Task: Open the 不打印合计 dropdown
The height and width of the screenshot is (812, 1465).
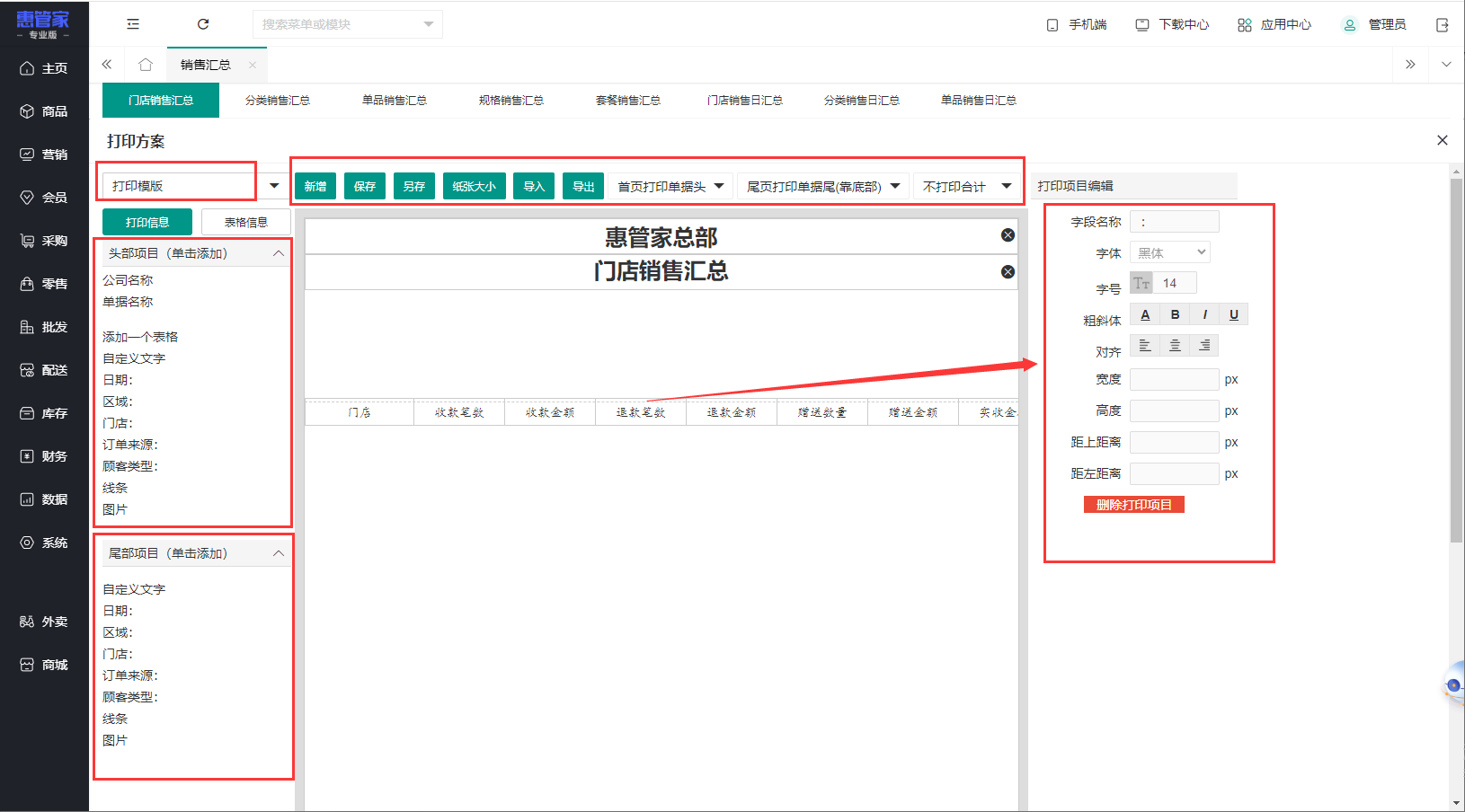Action: coord(967,186)
